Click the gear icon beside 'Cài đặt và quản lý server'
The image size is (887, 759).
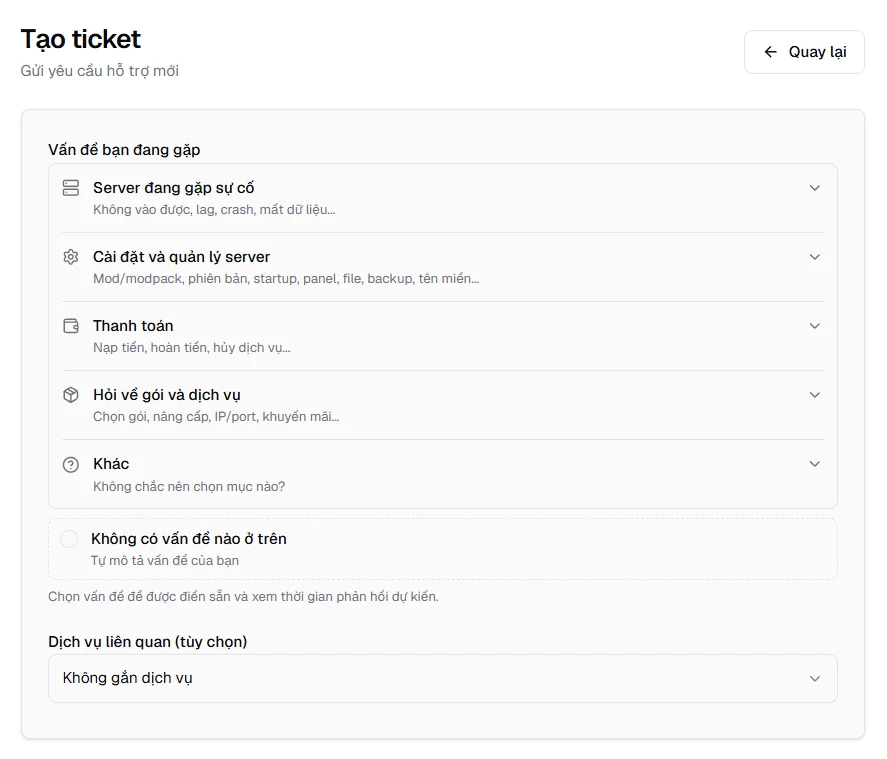tap(71, 257)
